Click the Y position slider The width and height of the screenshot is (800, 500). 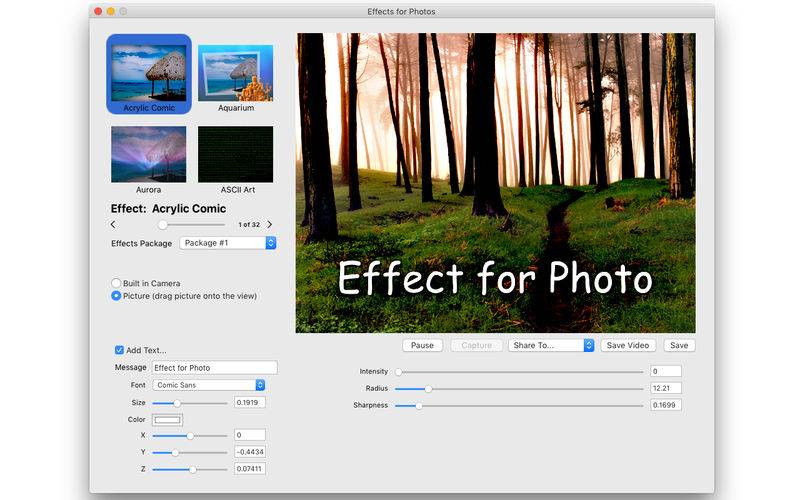(190, 453)
